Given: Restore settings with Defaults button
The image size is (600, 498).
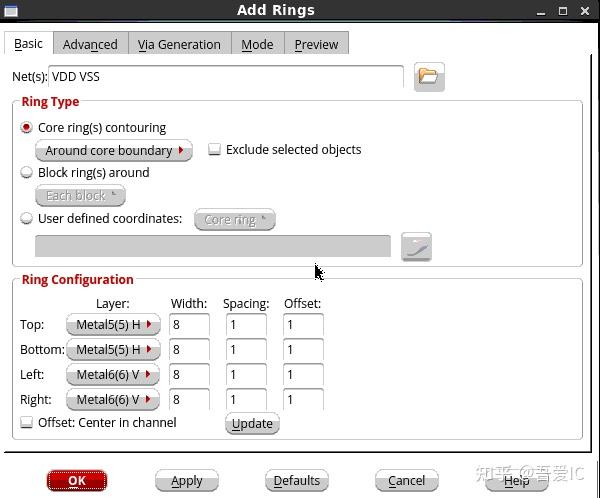Looking at the screenshot, I should click(x=297, y=480).
